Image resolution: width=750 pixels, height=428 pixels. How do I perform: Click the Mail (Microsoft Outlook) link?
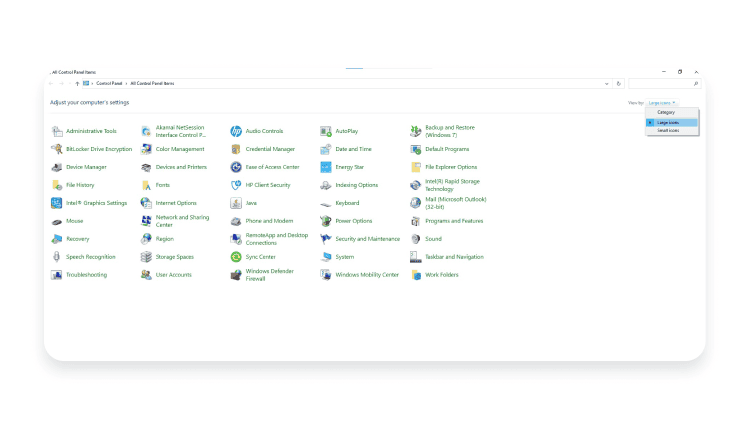tap(456, 203)
